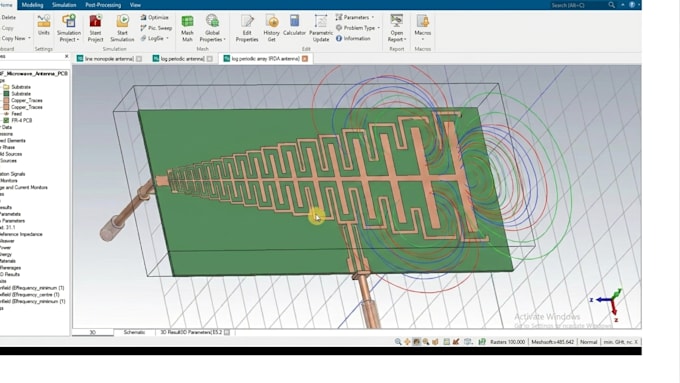680x383 pixels.
Task: Switch to the Schematic tab
Action: point(134,332)
